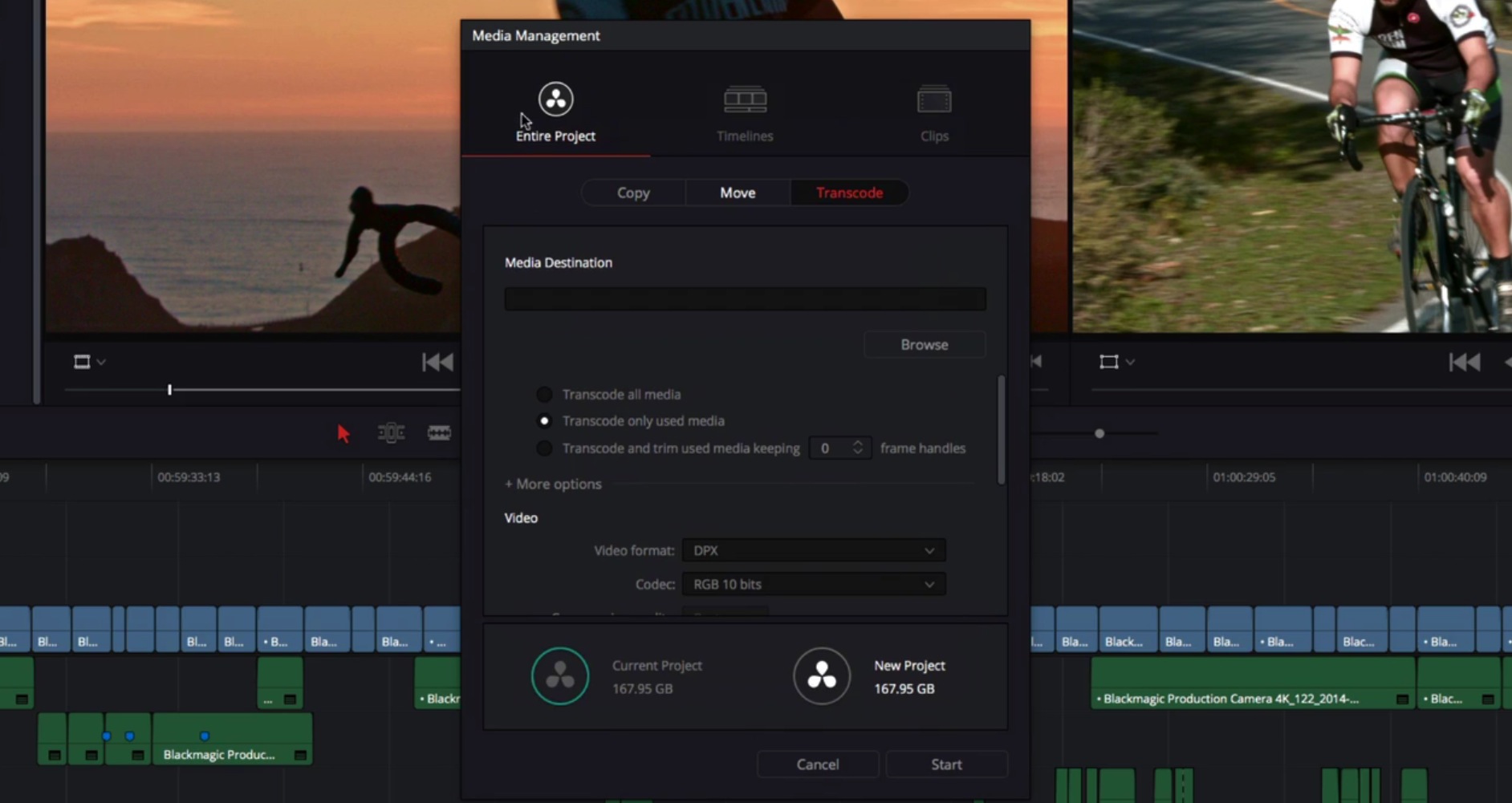
Task: Switch to the Copy tab
Action: (633, 193)
